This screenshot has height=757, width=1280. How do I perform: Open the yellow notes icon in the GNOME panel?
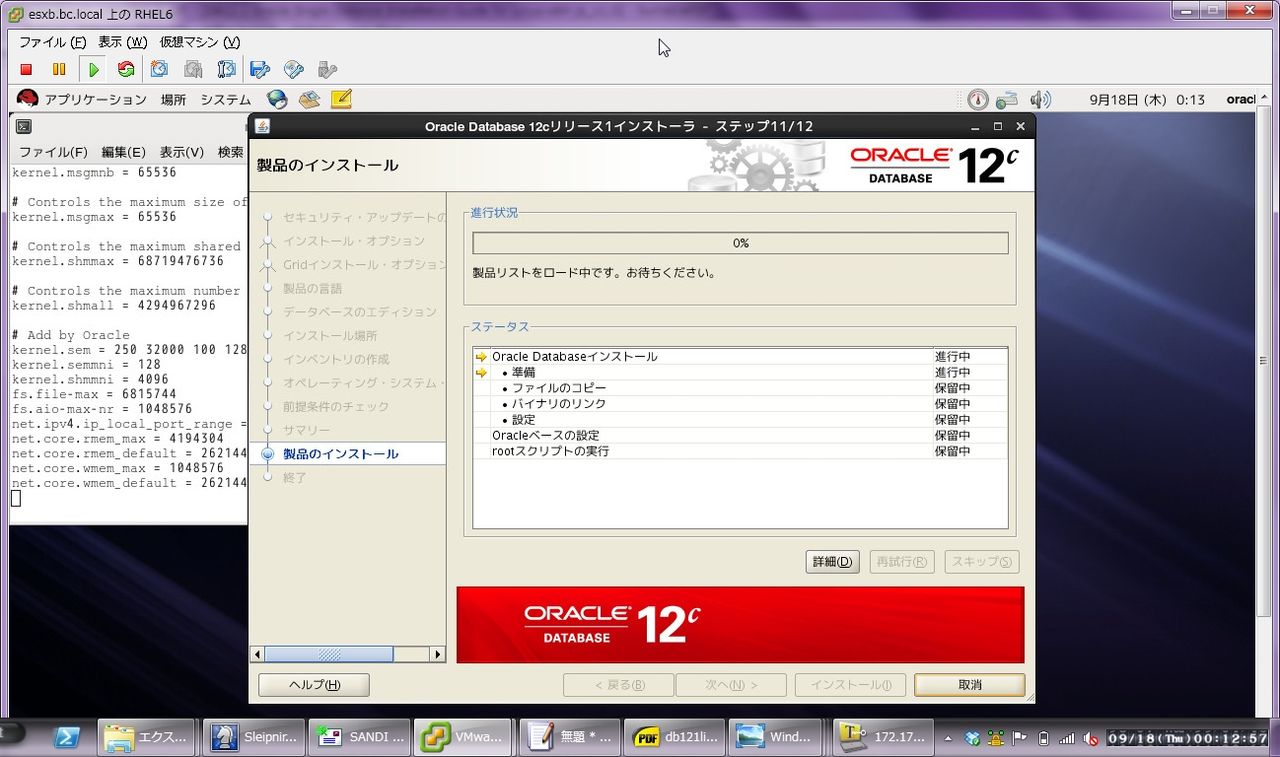pos(341,99)
